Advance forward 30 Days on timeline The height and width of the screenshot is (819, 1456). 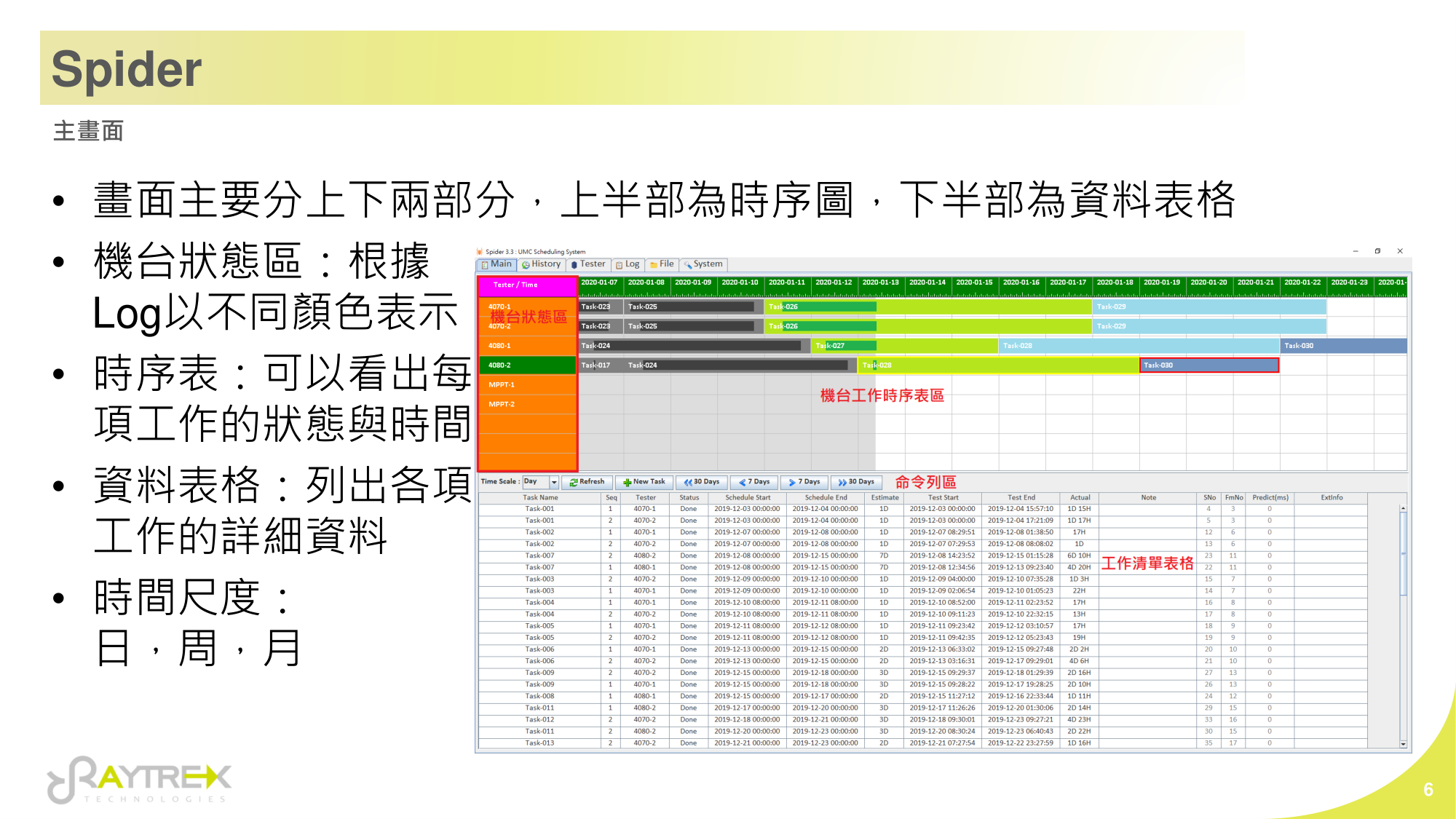click(855, 482)
